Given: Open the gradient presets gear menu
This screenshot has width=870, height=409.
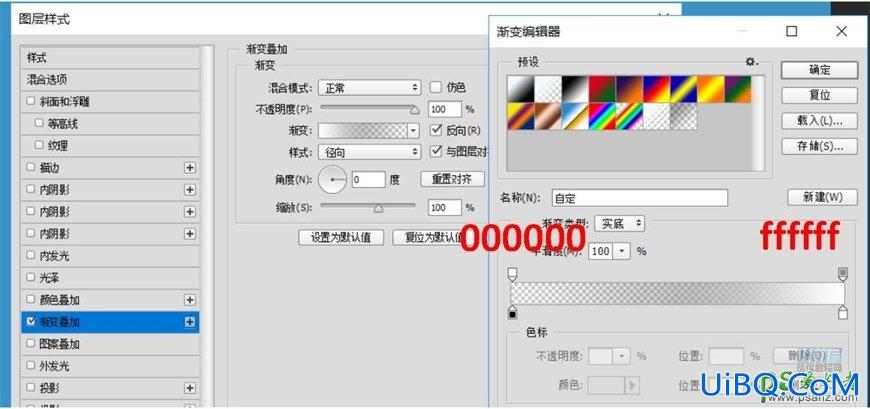Looking at the screenshot, I should coord(752,62).
